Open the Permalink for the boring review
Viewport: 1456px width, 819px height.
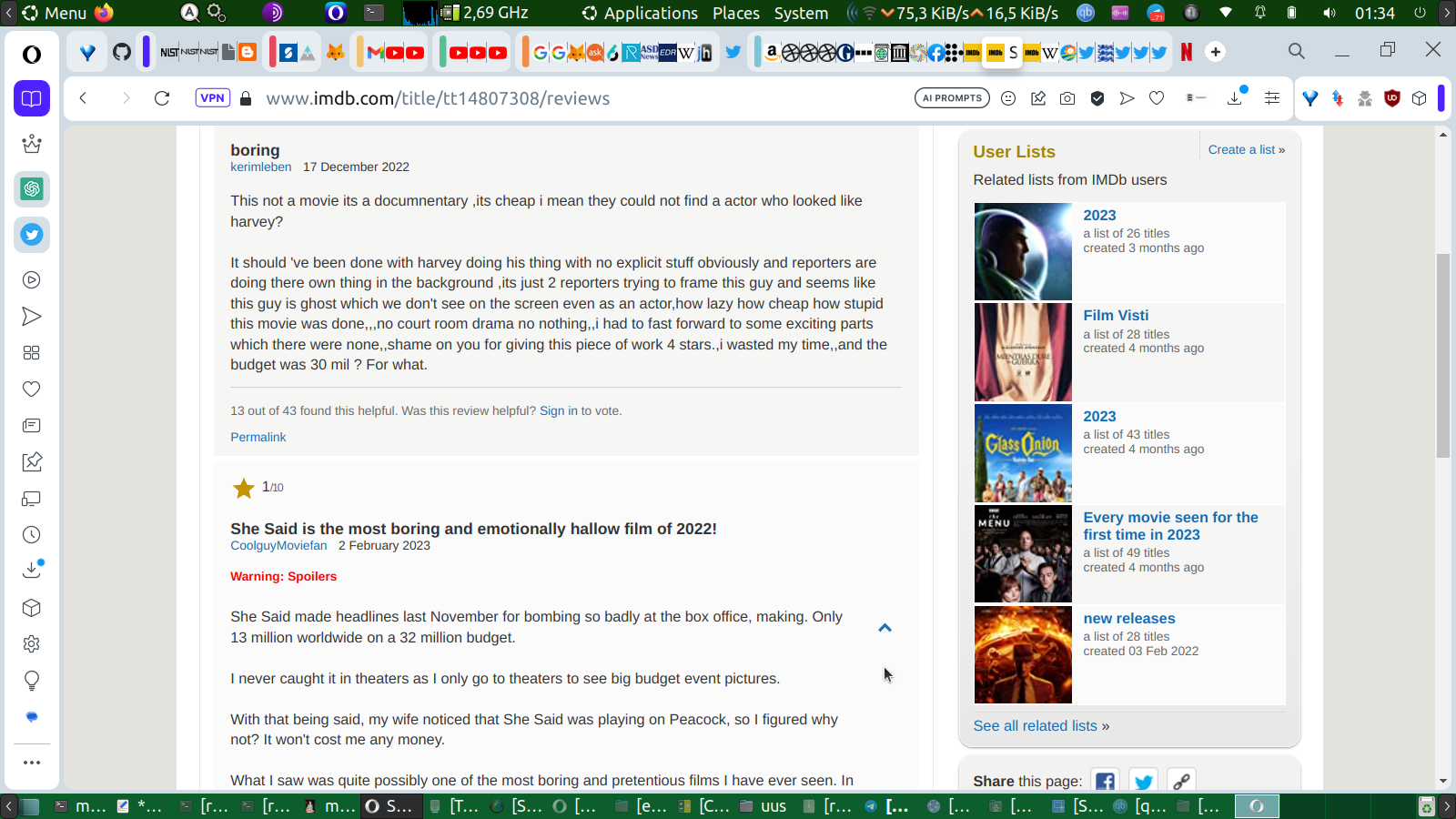pyautogui.click(x=258, y=437)
